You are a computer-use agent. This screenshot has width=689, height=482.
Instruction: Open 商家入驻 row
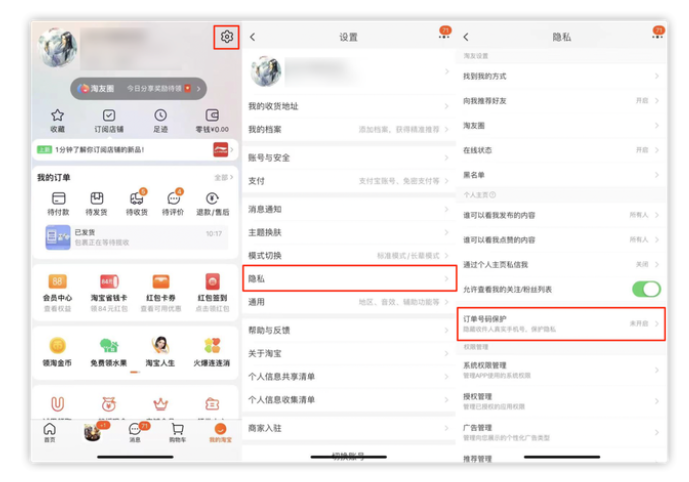[x=349, y=428]
